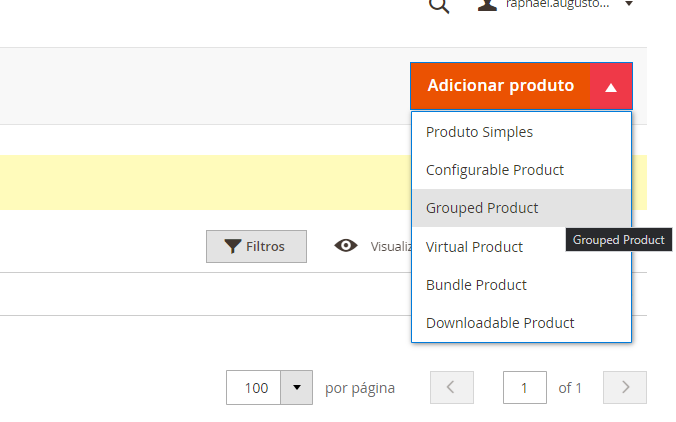Choose Bundle Product option
The width and height of the screenshot is (676, 422).
tap(476, 285)
